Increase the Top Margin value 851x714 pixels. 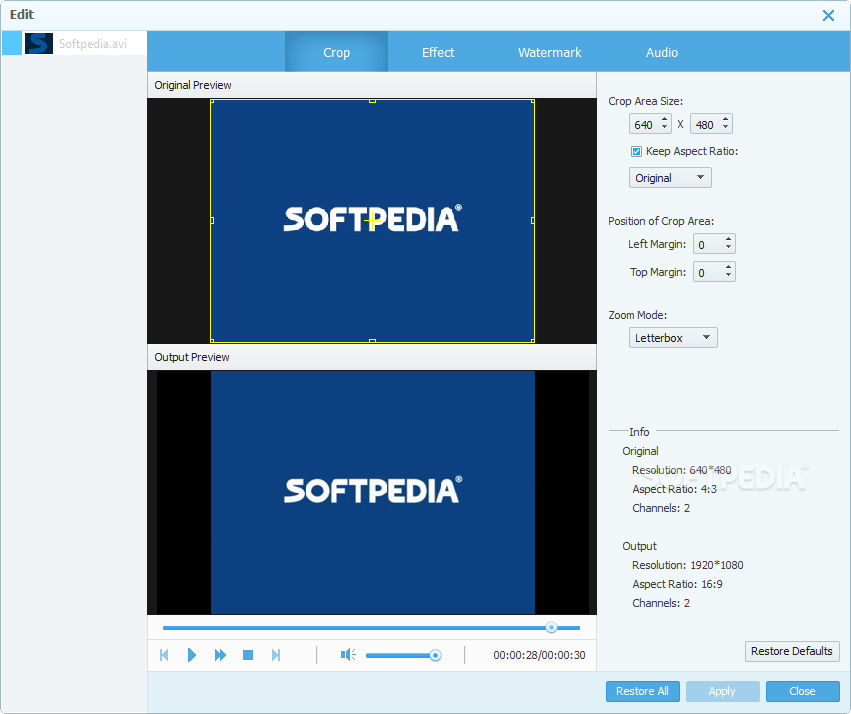(x=728, y=267)
